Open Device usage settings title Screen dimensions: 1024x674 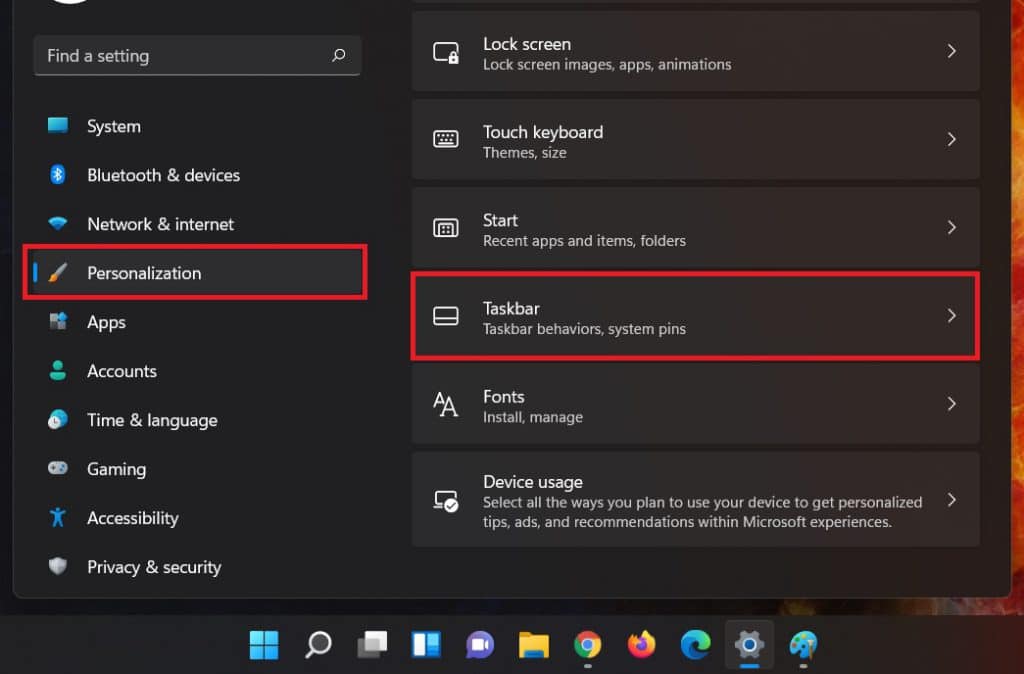tap(533, 482)
